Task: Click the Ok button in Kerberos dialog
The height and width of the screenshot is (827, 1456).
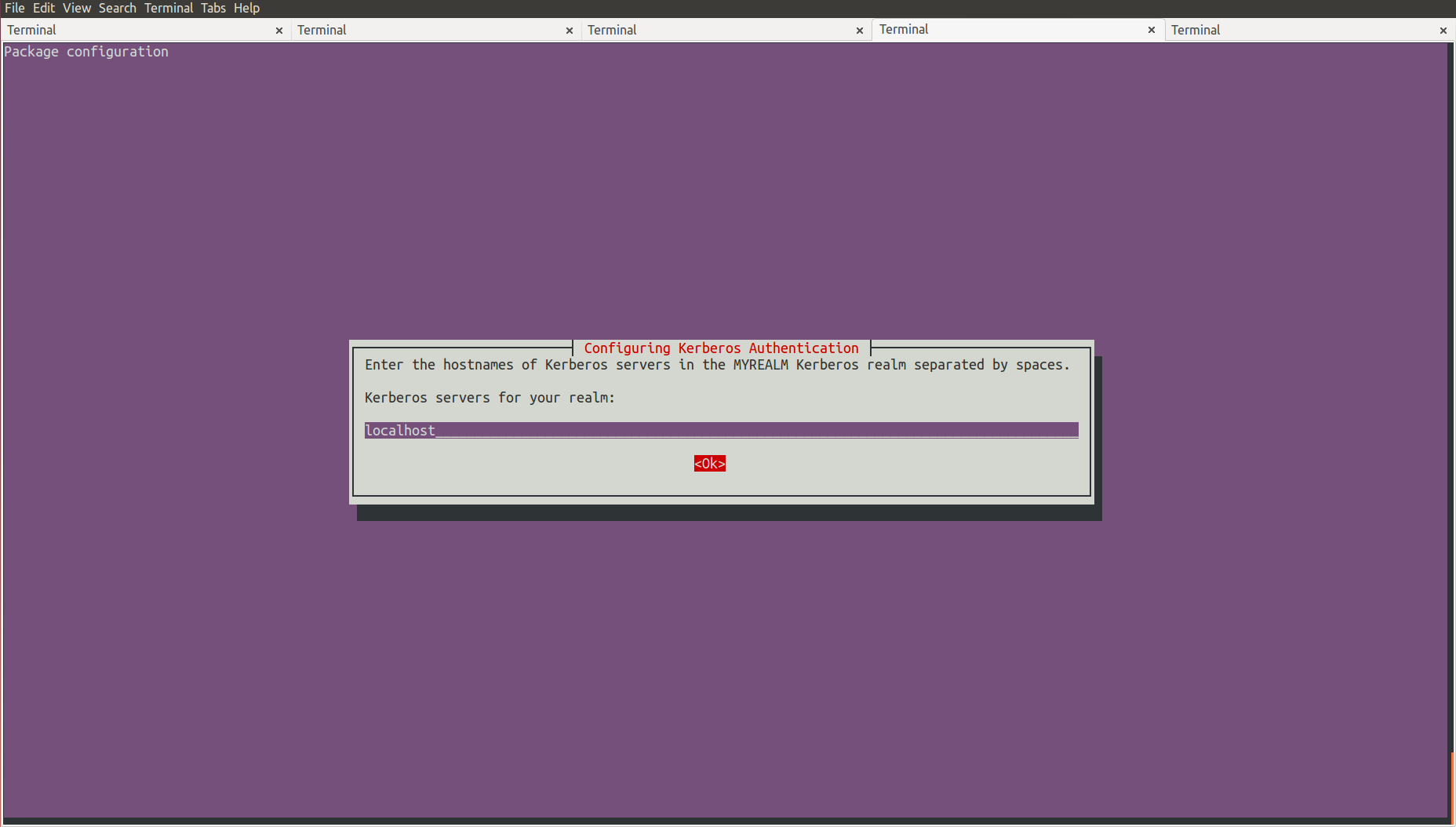Action: point(710,464)
